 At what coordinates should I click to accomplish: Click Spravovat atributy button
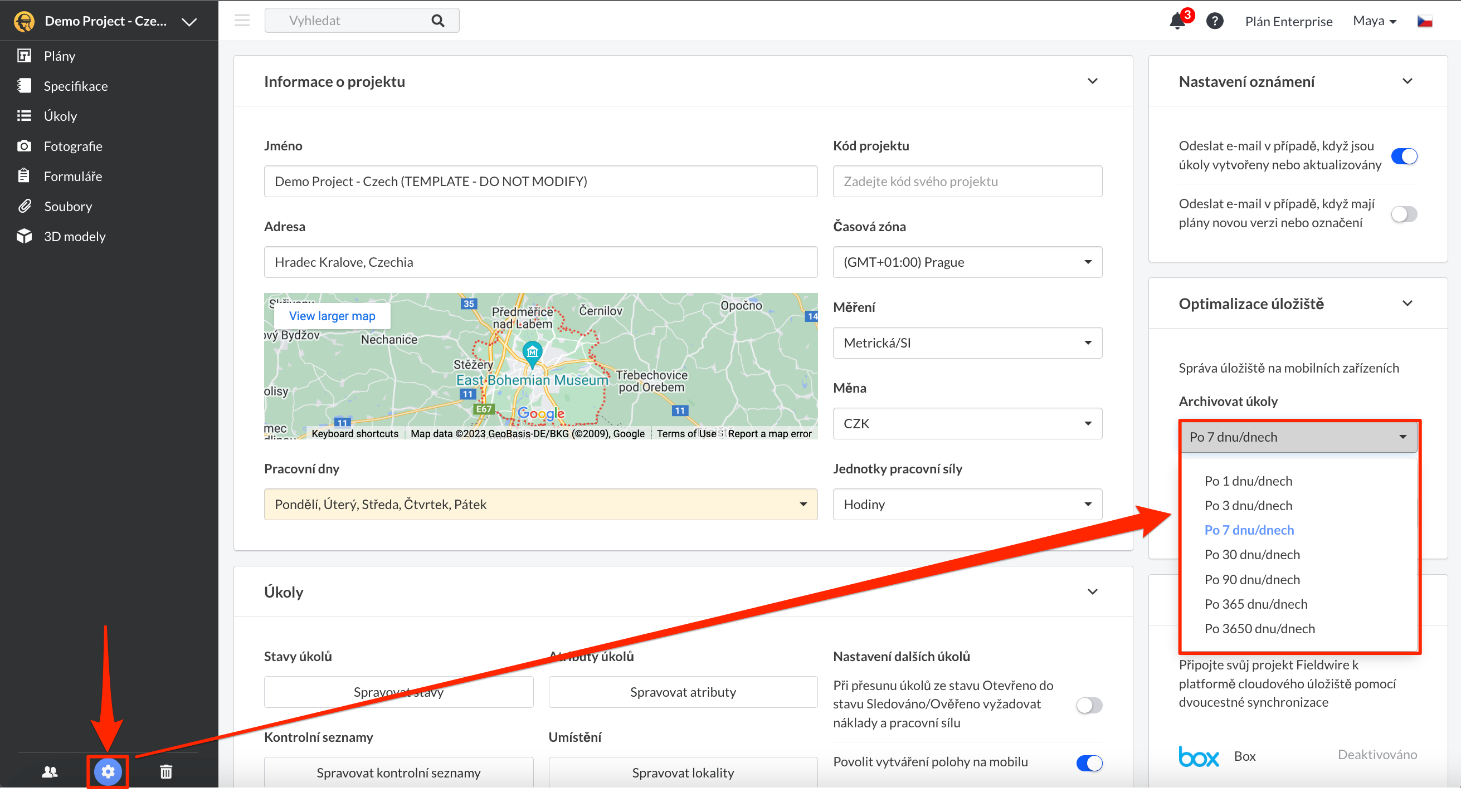coord(683,692)
